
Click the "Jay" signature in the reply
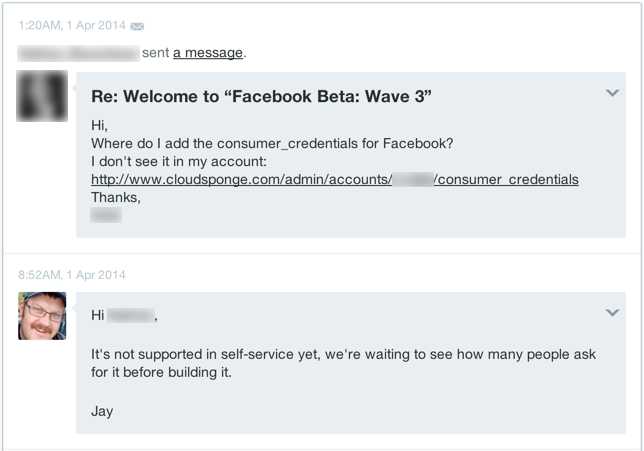(102, 411)
